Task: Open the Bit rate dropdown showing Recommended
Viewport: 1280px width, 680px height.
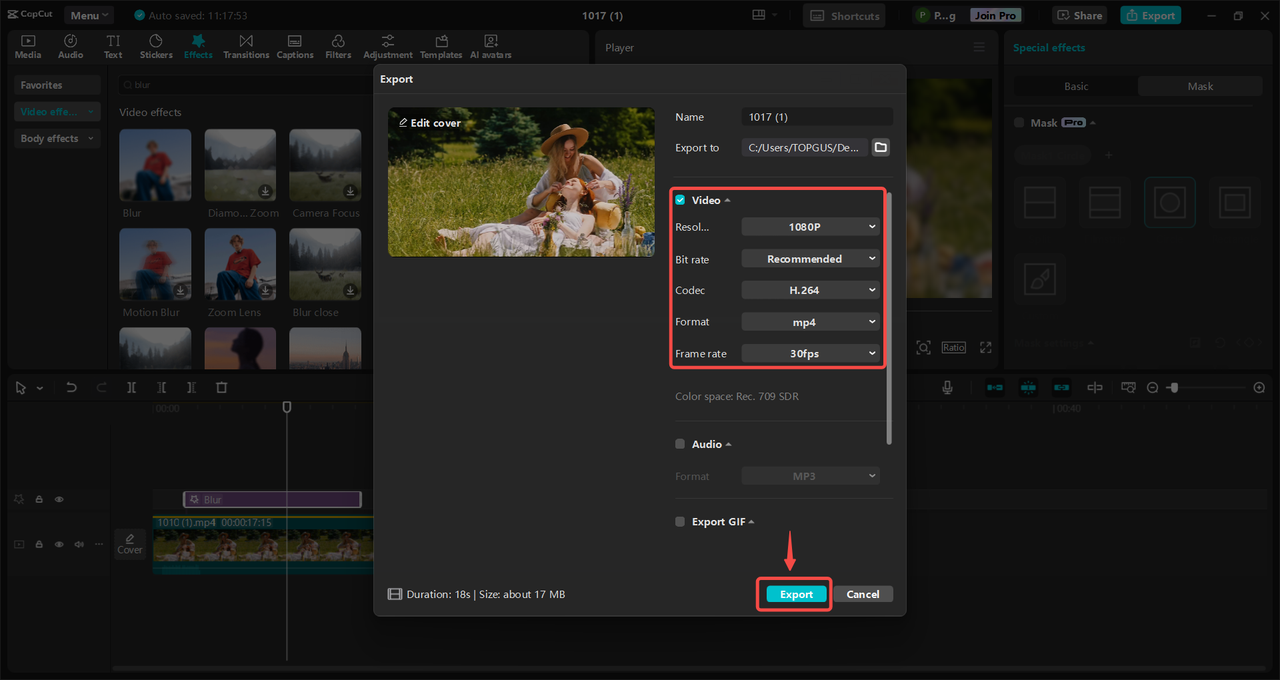Action: (x=811, y=259)
